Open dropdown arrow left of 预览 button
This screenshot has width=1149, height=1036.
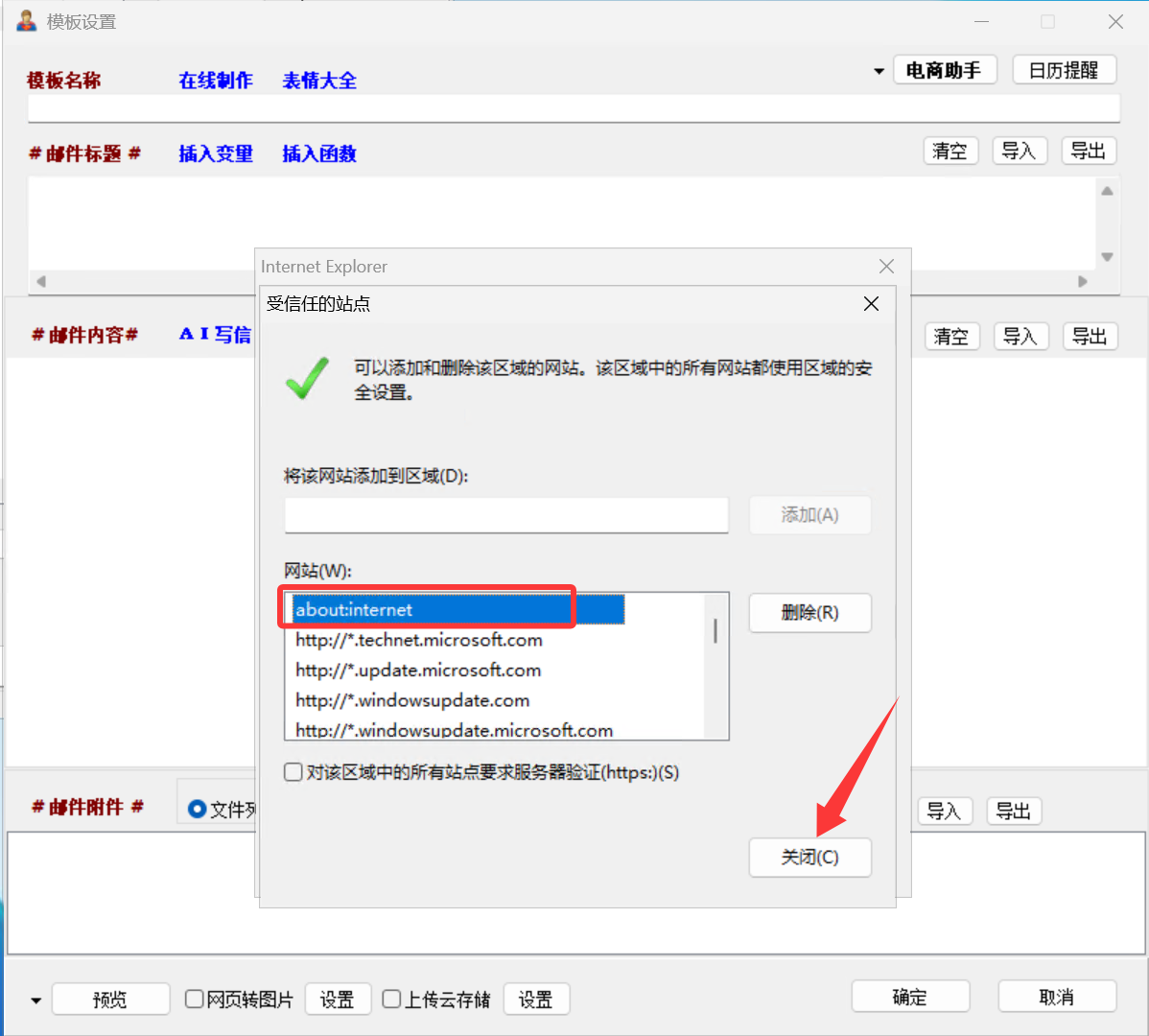(x=35, y=1001)
